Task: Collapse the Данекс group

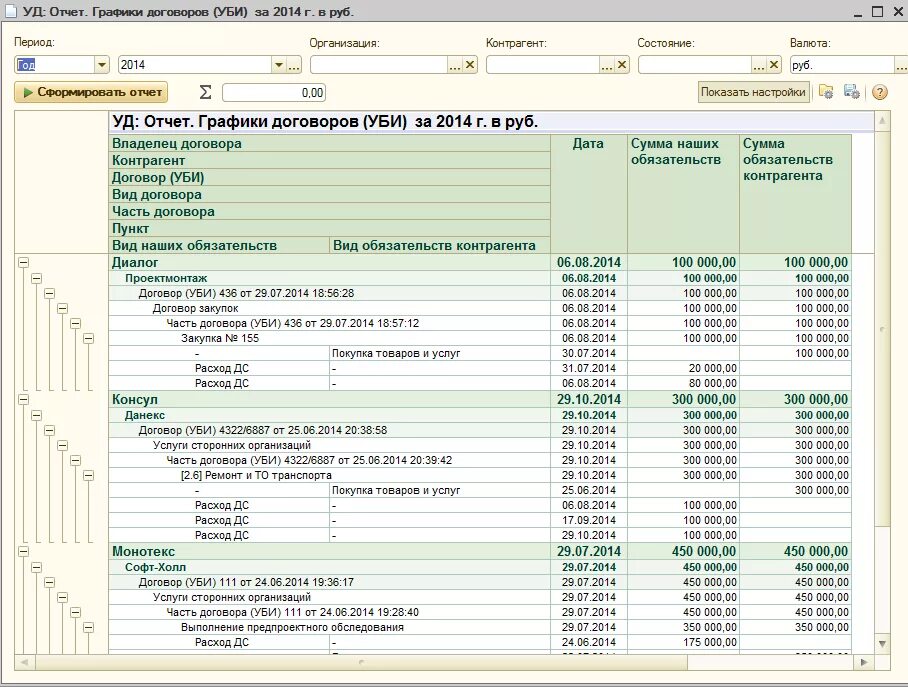Action: (x=36, y=415)
